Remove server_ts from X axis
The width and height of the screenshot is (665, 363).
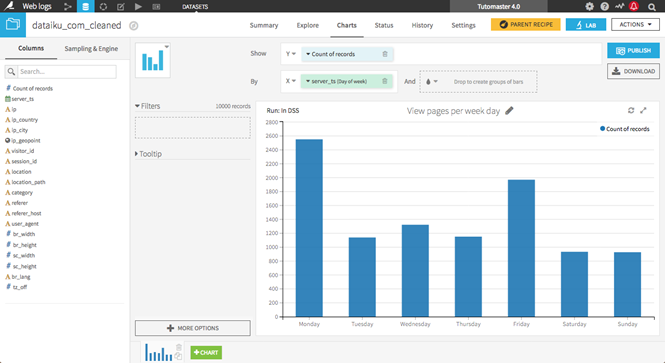pyautogui.click(x=385, y=81)
